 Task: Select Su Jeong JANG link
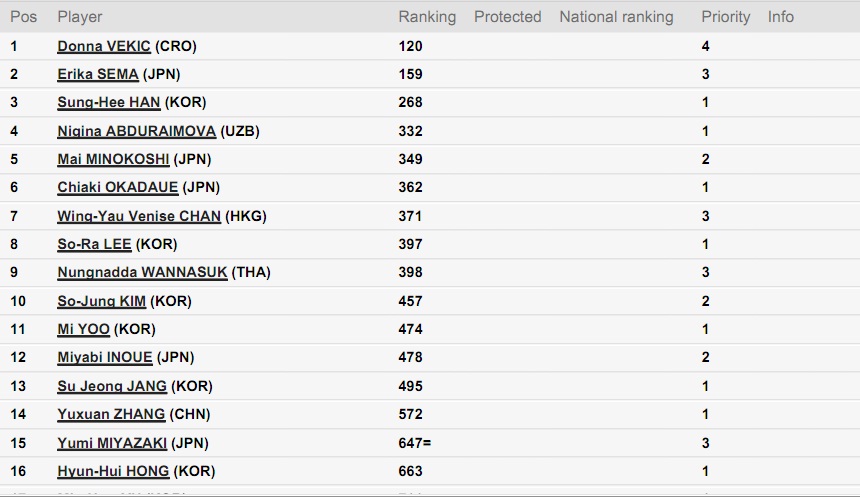112,386
